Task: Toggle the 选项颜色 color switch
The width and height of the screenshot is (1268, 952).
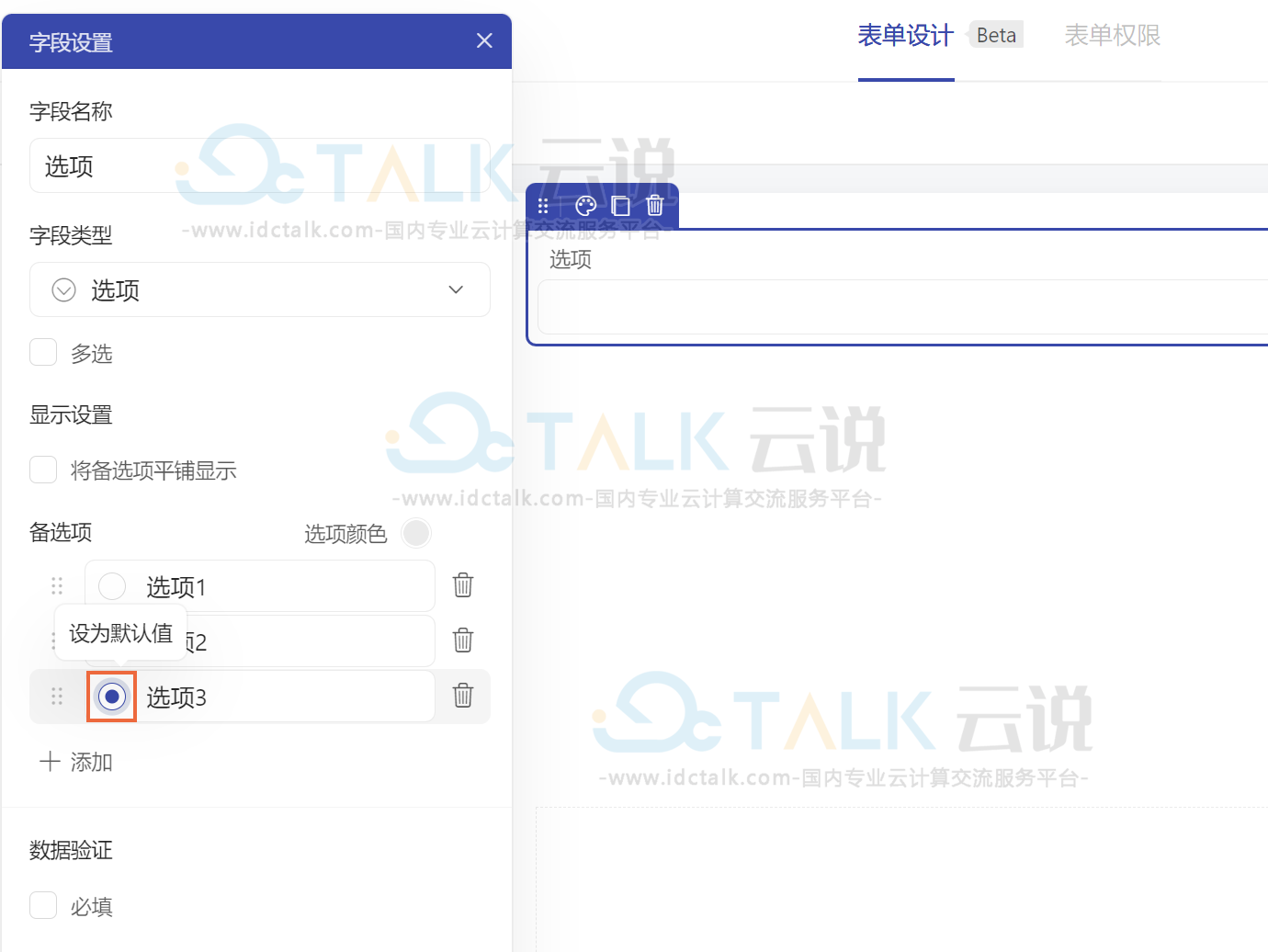Action: pos(416,533)
